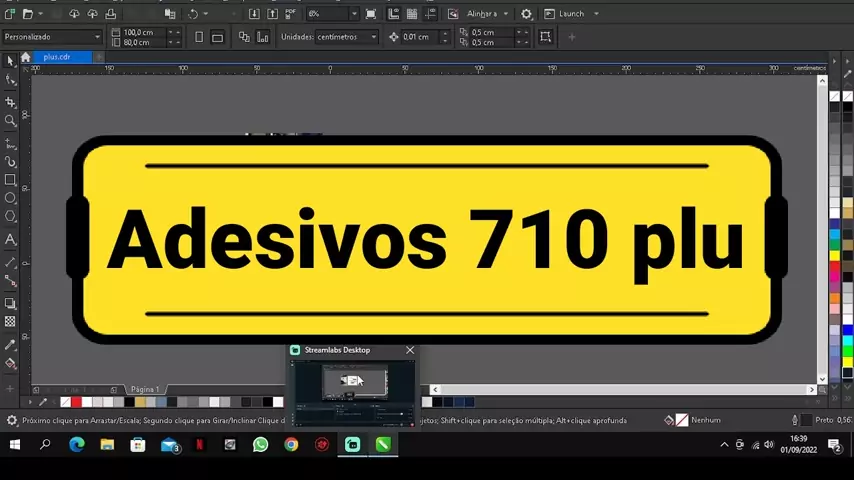Screen dimensions: 854x480
Task: Pick the Ellipse tool
Action: pyautogui.click(x=10, y=198)
